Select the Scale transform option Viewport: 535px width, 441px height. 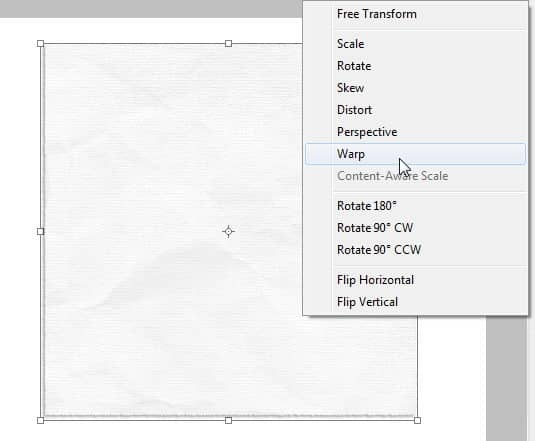415,44
